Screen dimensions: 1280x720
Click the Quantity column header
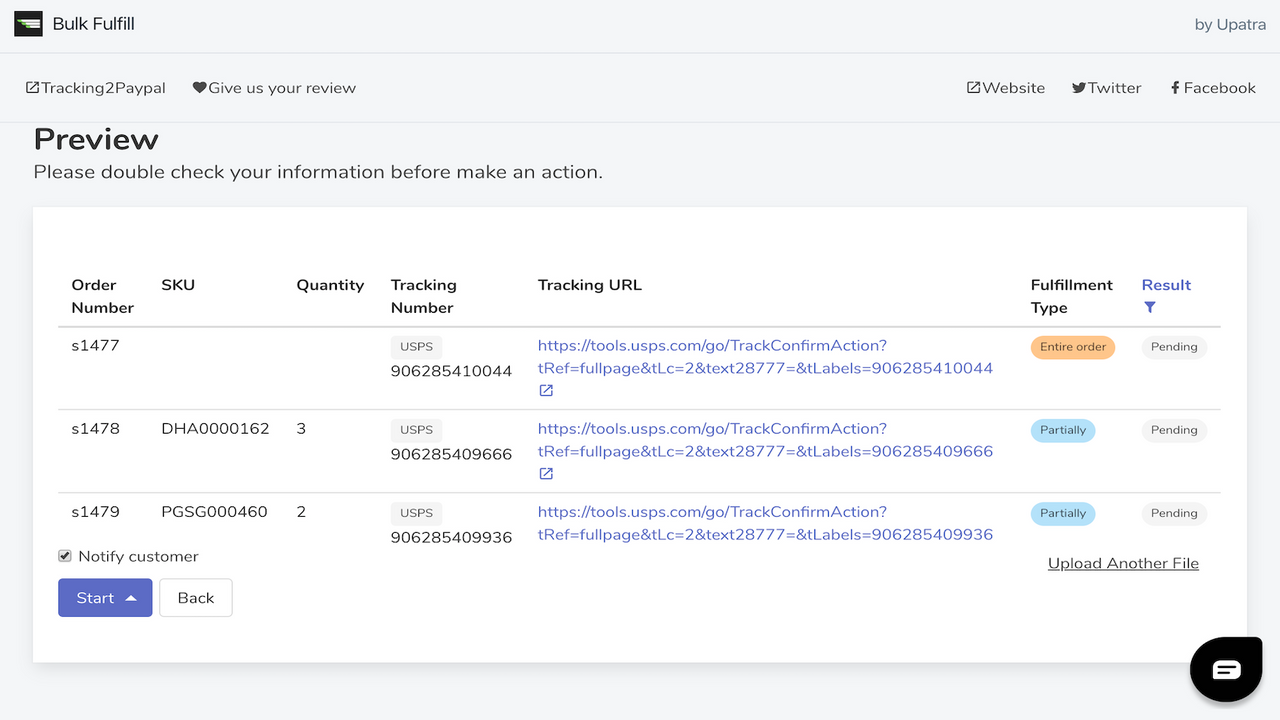click(x=330, y=285)
